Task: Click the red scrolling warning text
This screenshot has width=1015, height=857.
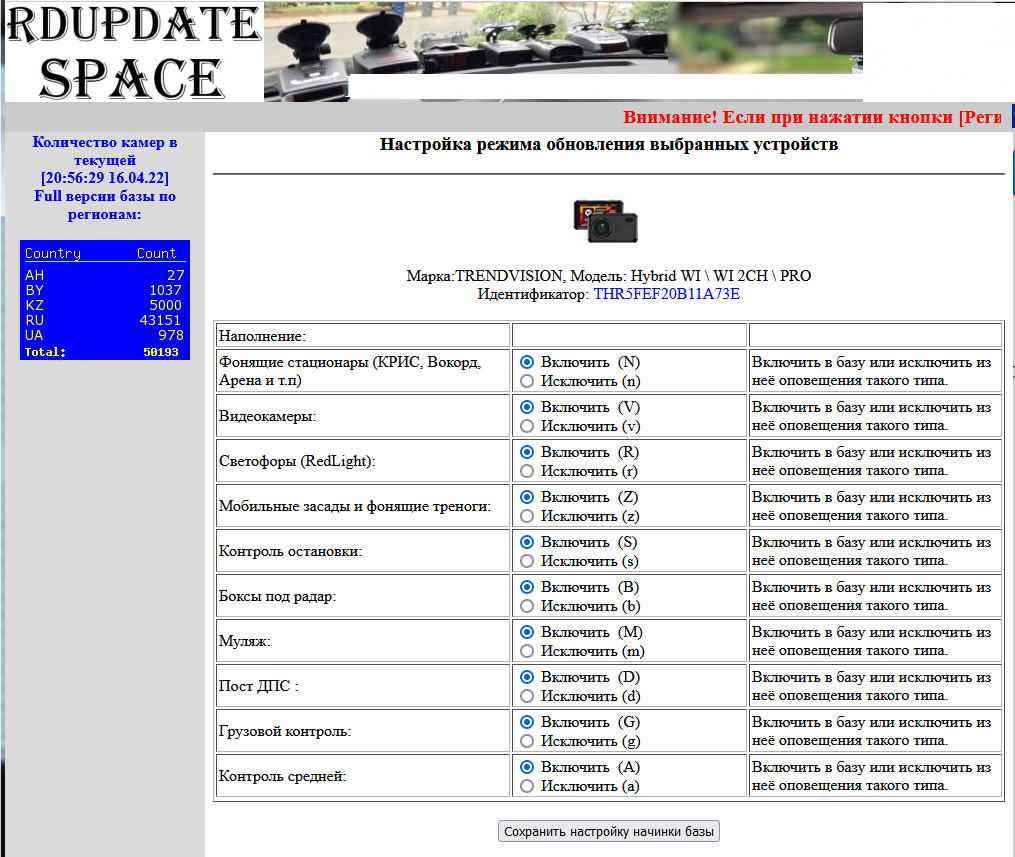Action: coord(811,117)
